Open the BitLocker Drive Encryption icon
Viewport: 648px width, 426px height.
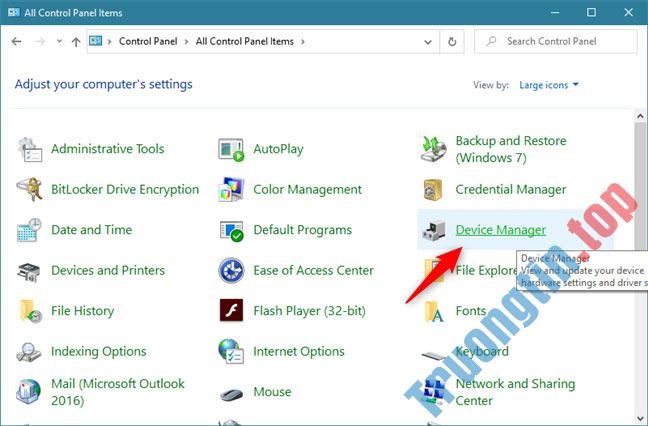pos(29,189)
